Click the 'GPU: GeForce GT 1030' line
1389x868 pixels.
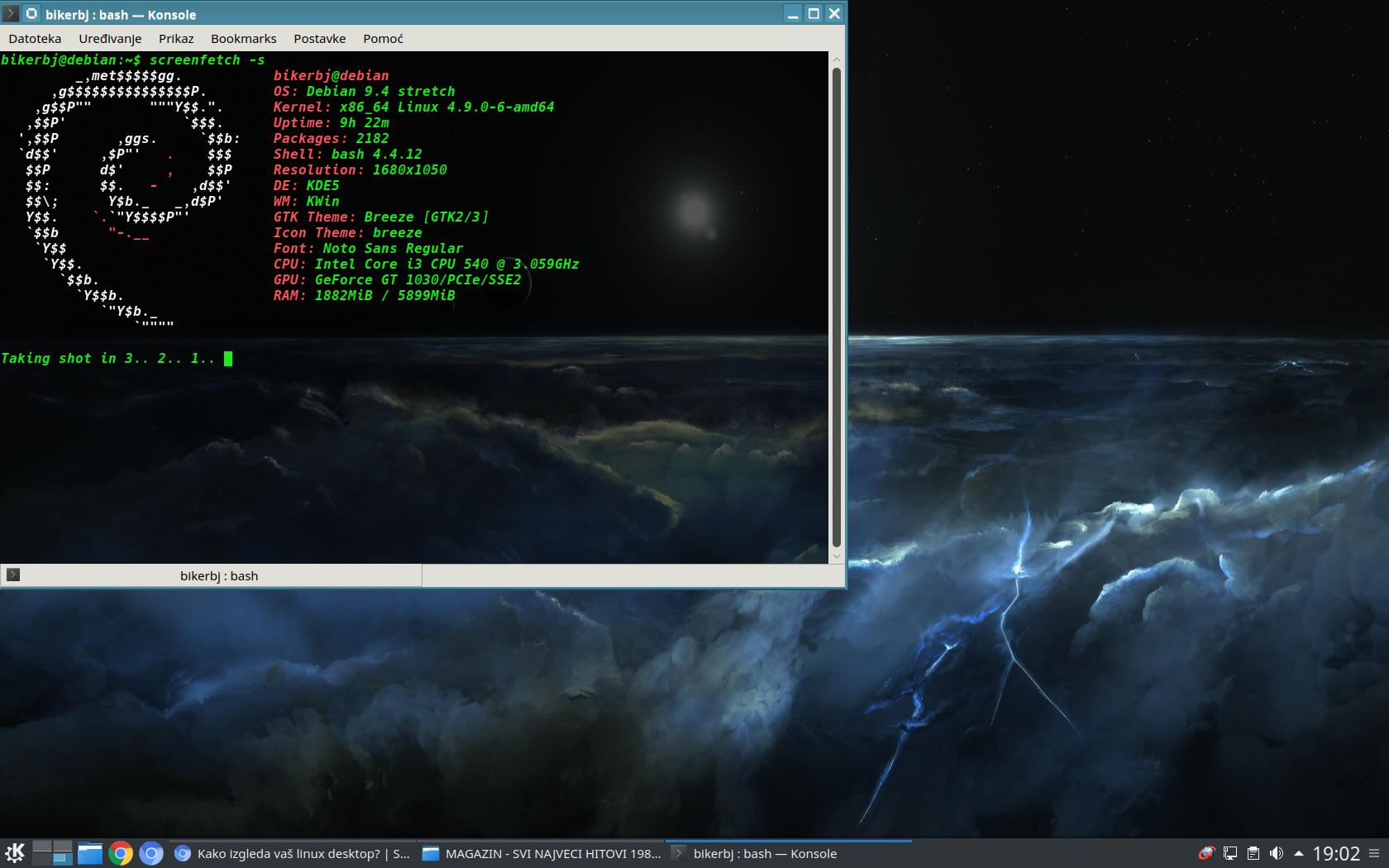[x=397, y=279]
